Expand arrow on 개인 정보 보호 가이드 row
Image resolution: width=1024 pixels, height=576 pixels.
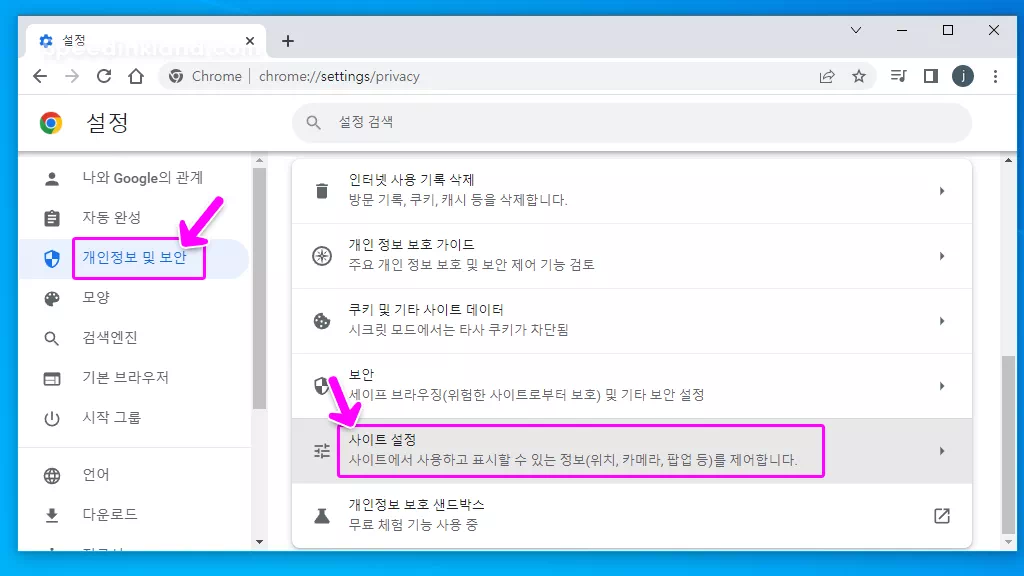coord(942,256)
